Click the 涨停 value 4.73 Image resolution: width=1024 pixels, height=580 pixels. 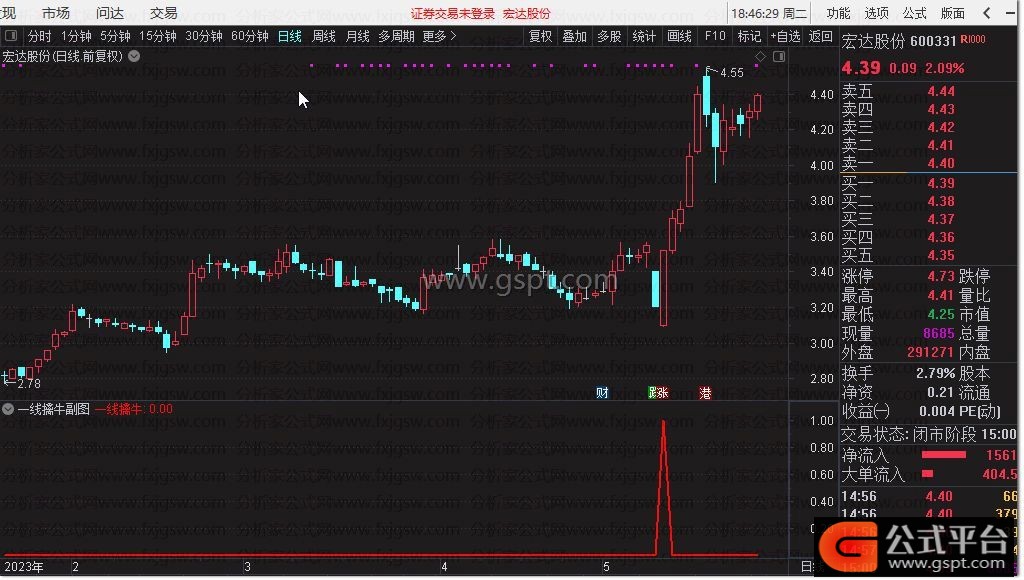(941, 276)
